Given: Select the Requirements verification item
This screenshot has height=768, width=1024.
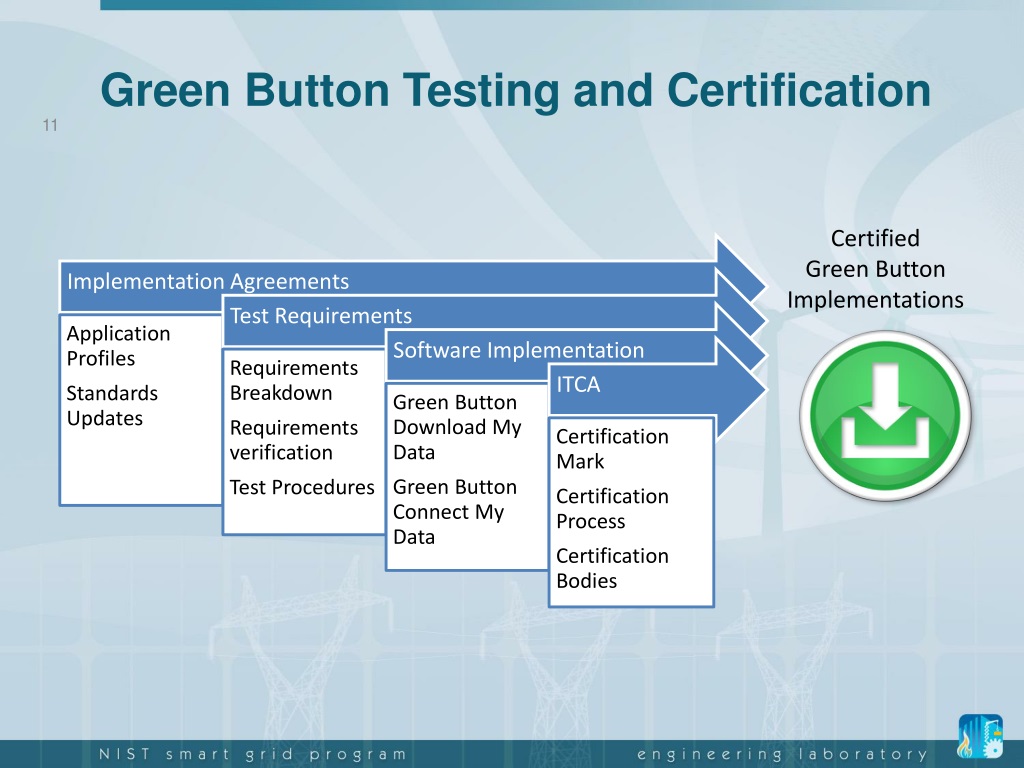Looking at the screenshot, I should (x=293, y=440).
